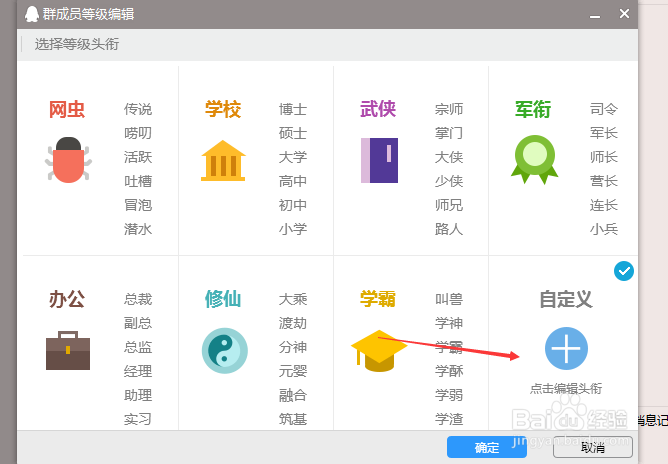Screen dimensions: 668x464
Task: Click the 少侠 level label
Action: point(449,181)
